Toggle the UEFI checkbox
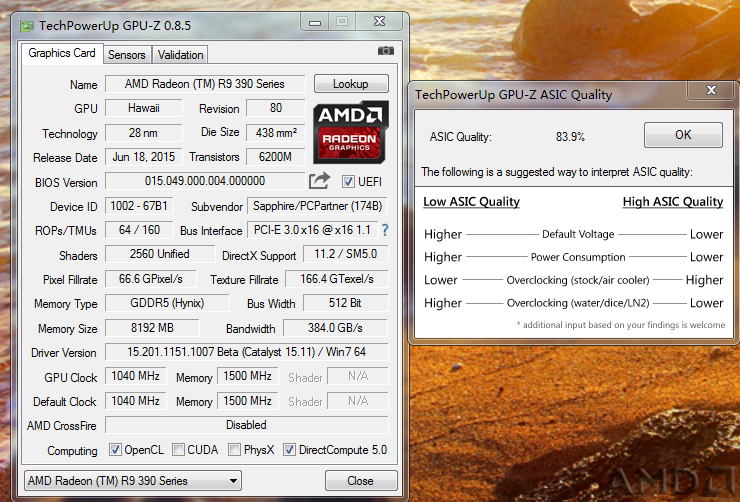Screen dimensions: 740x502 coord(348,182)
